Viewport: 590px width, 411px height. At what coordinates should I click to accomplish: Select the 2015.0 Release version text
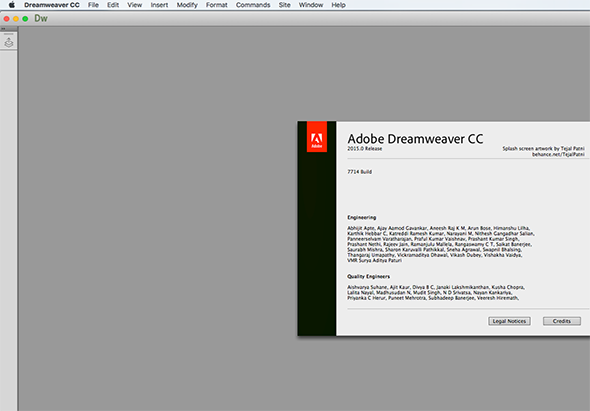[x=365, y=149]
